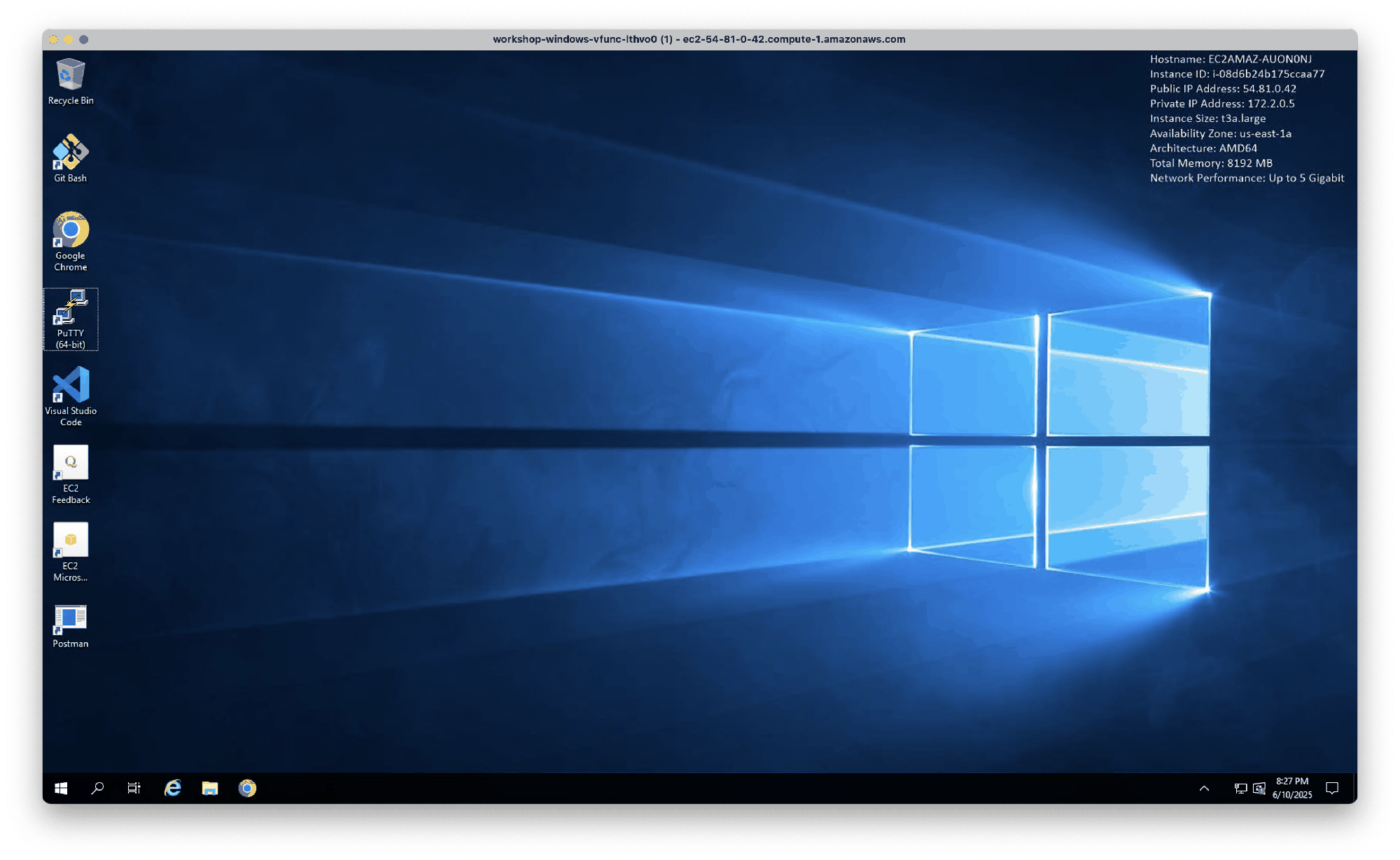Screen dimensions: 1400x860
Task: Click the Instance Size line
Action: click(x=1207, y=118)
